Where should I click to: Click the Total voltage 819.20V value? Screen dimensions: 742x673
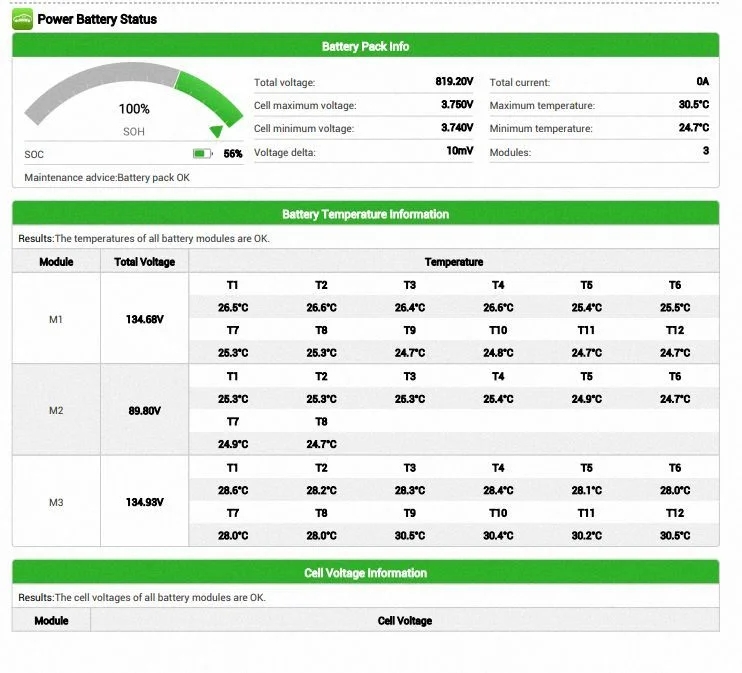coord(454,81)
